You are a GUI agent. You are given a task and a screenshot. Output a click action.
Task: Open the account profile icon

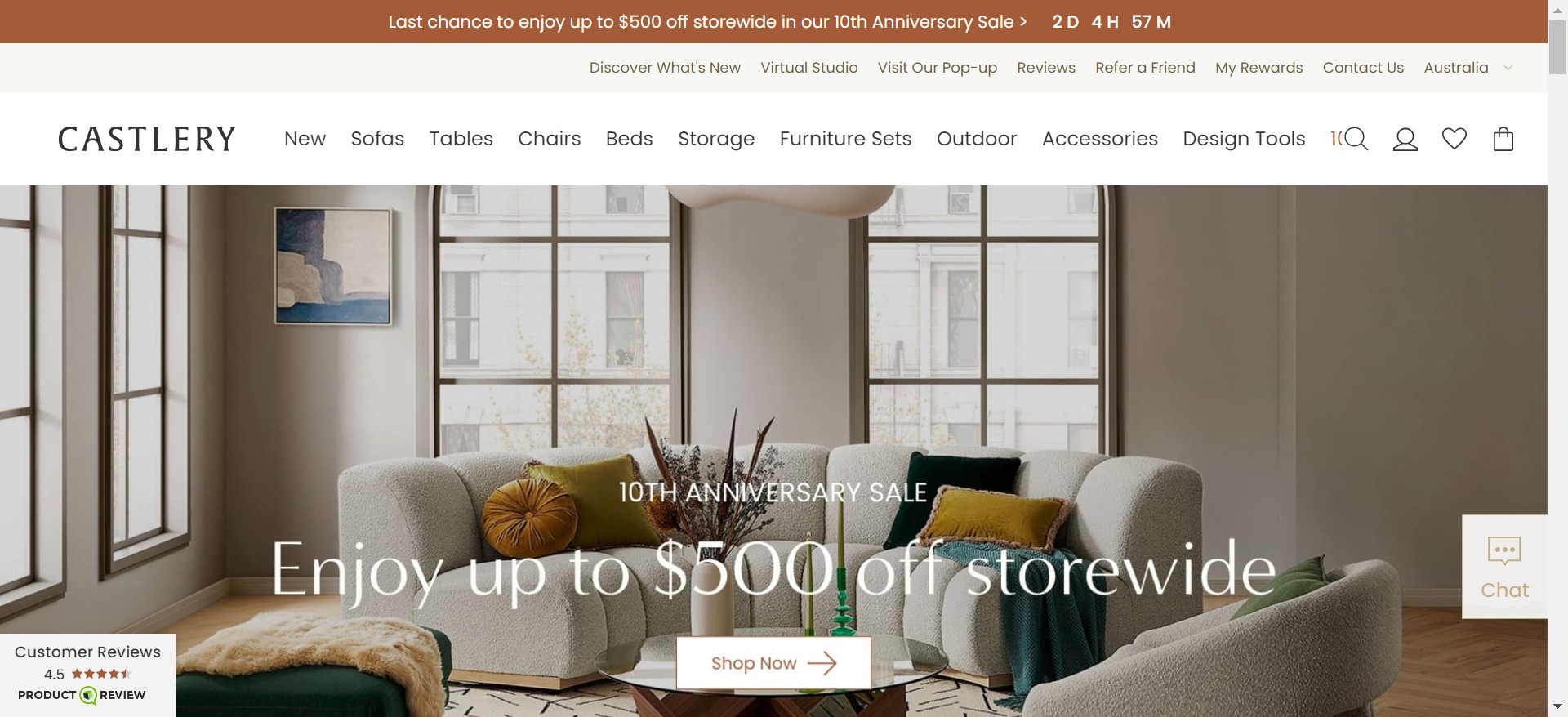[x=1405, y=139]
